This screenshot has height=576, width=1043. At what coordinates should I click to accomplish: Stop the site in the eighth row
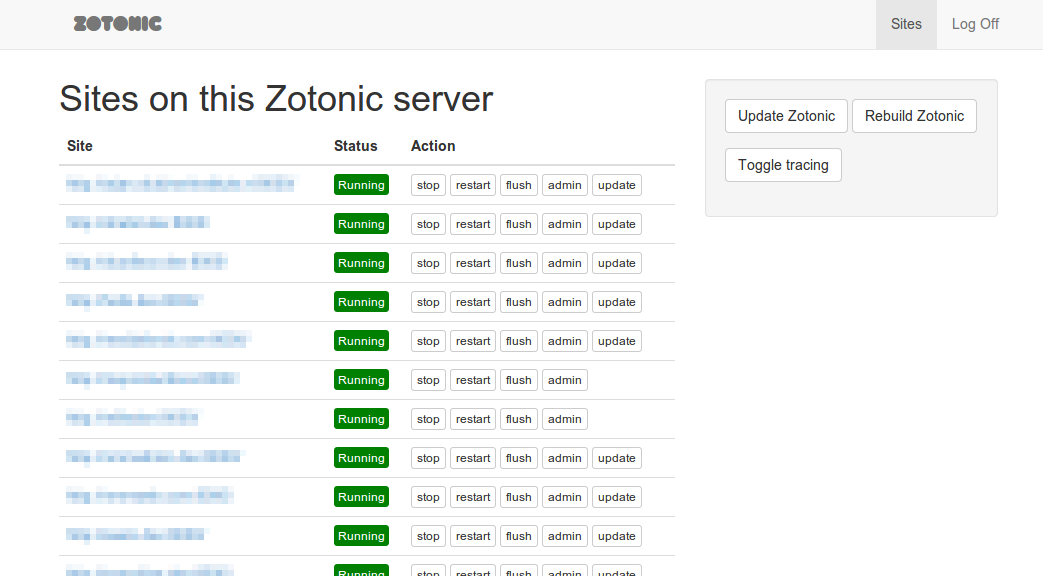click(x=428, y=458)
